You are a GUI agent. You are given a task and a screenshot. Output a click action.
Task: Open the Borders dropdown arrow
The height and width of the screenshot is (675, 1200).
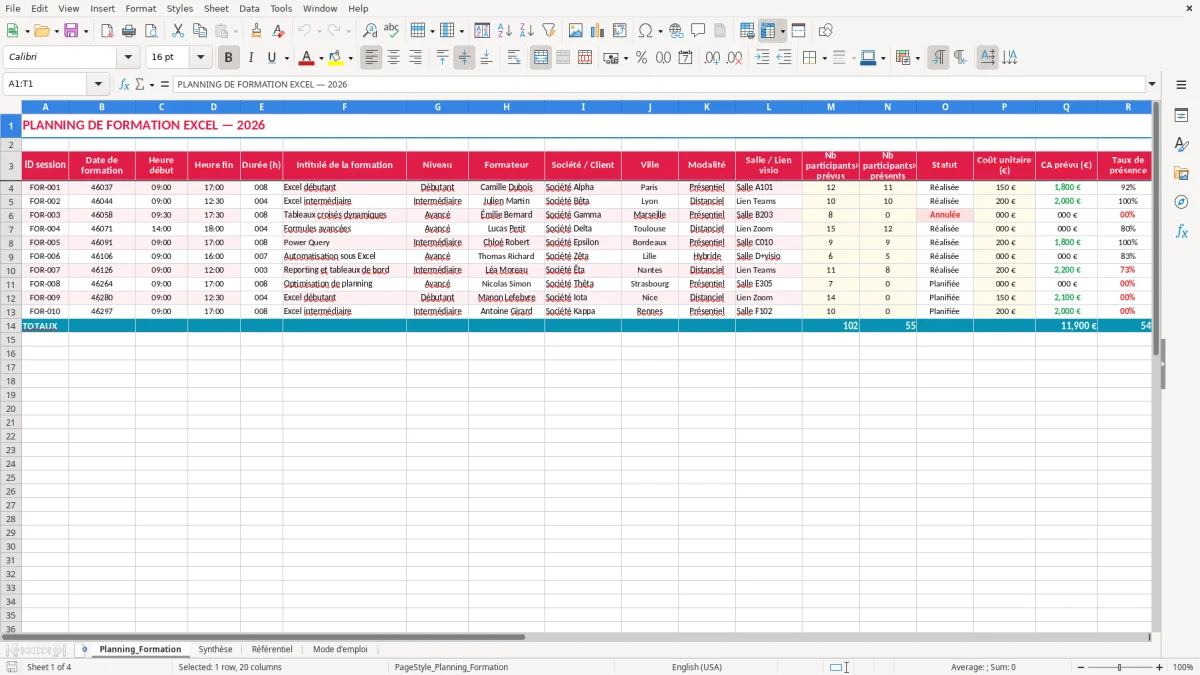tap(823, 58)
